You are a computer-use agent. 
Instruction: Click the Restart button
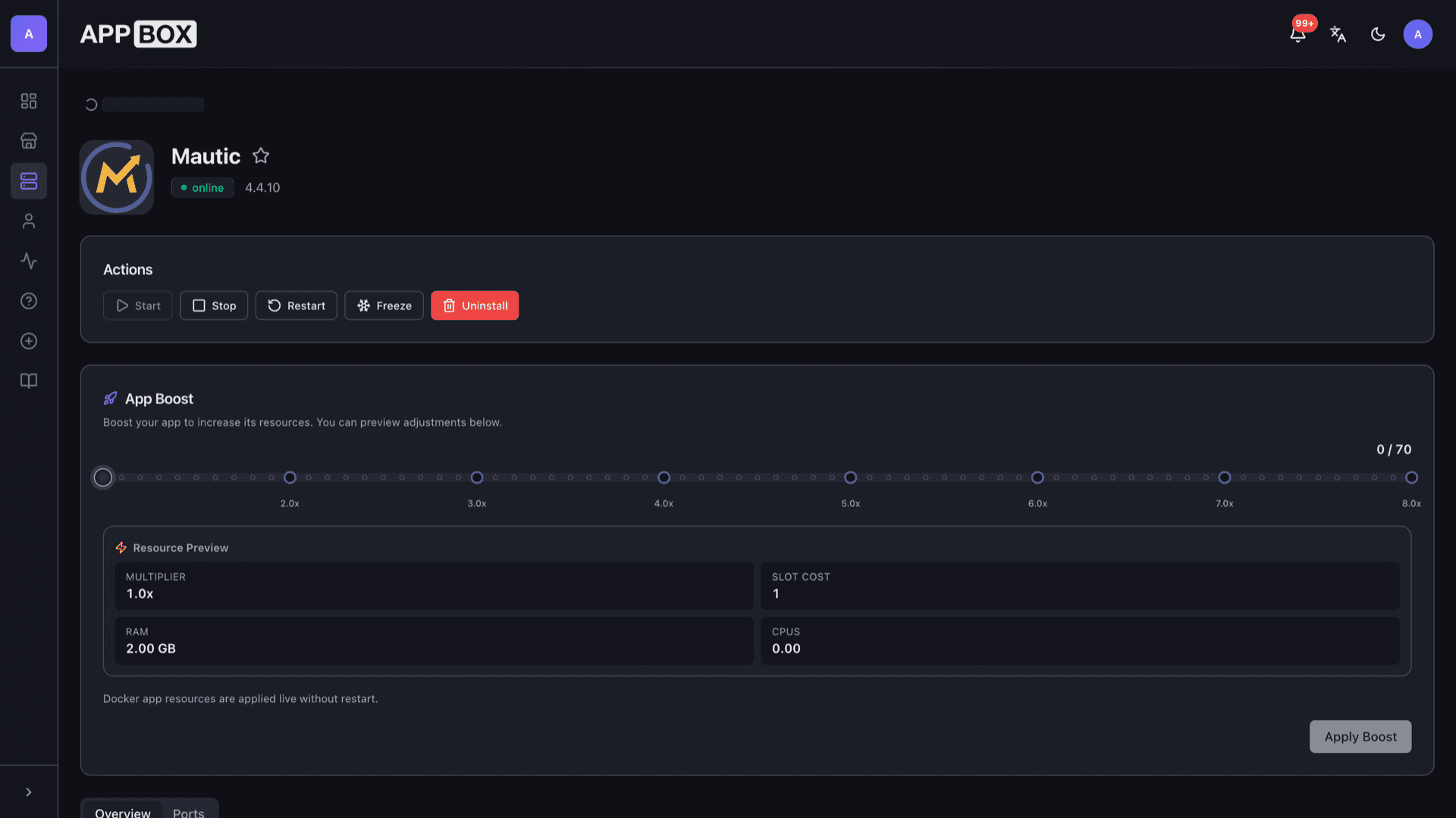(x=297, y=306)
